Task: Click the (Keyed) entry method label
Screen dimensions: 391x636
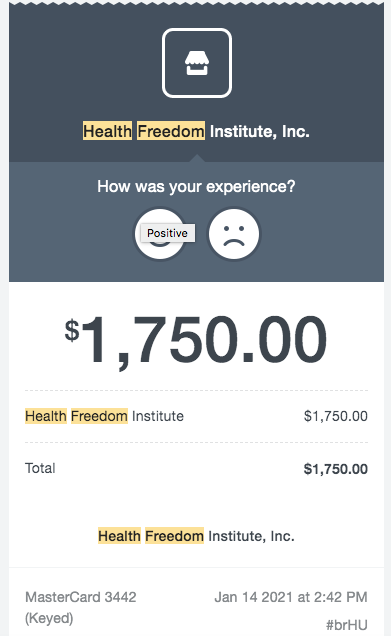Action: (x=49, y=618)
